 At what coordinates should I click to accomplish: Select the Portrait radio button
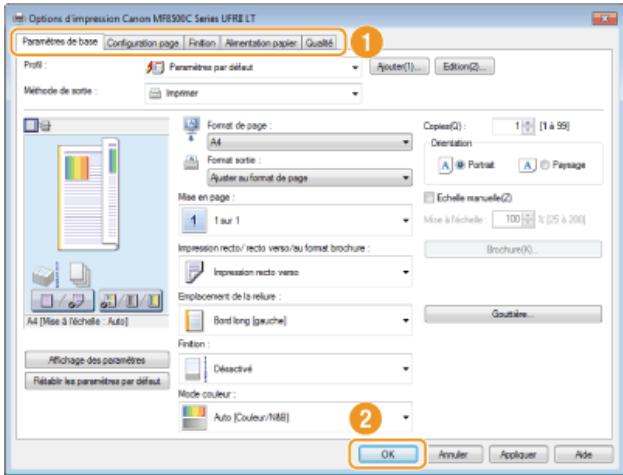point(460,165)
